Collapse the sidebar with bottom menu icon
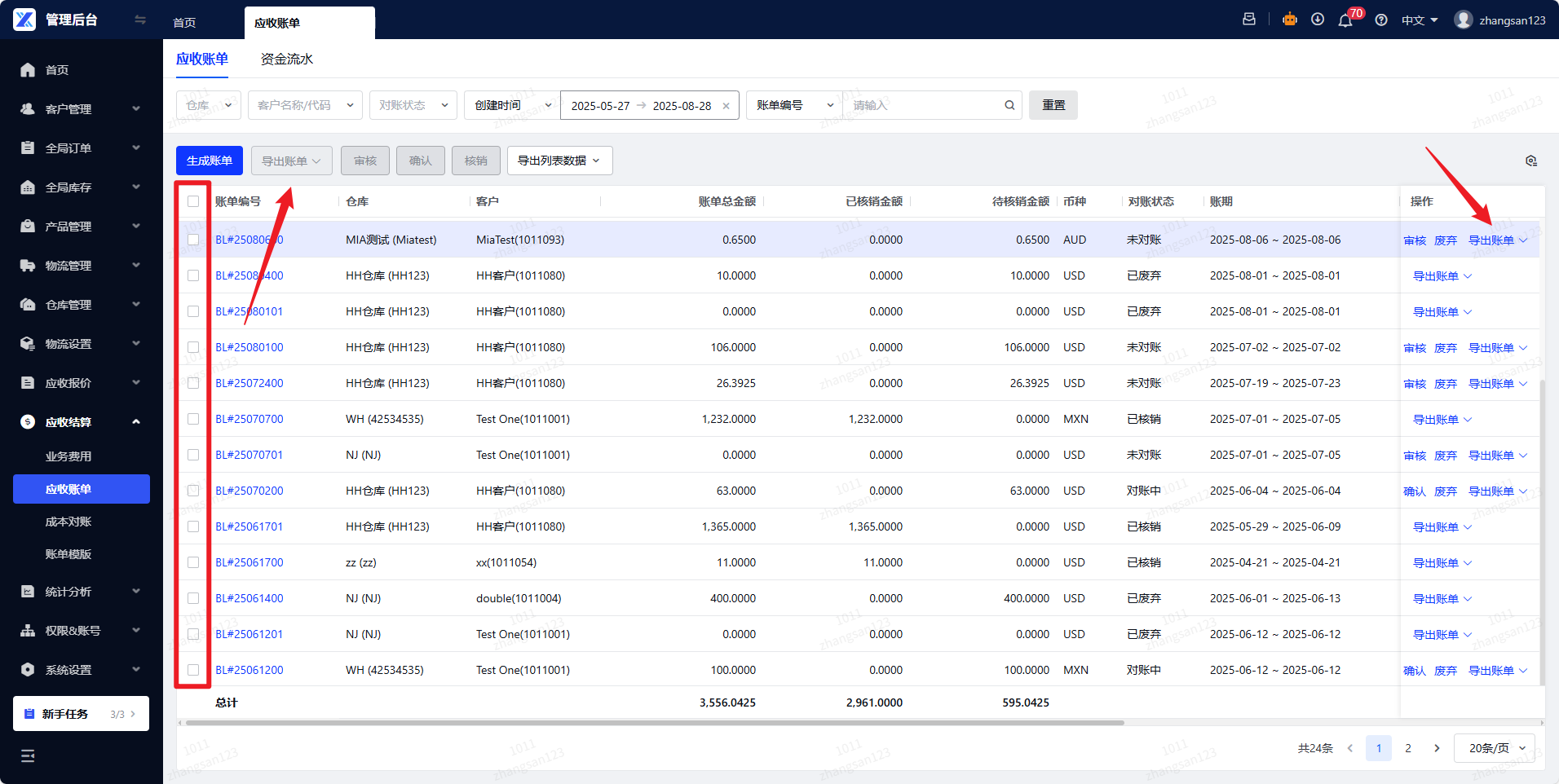This screenshot has width=1559, height=784. [28, 755]
